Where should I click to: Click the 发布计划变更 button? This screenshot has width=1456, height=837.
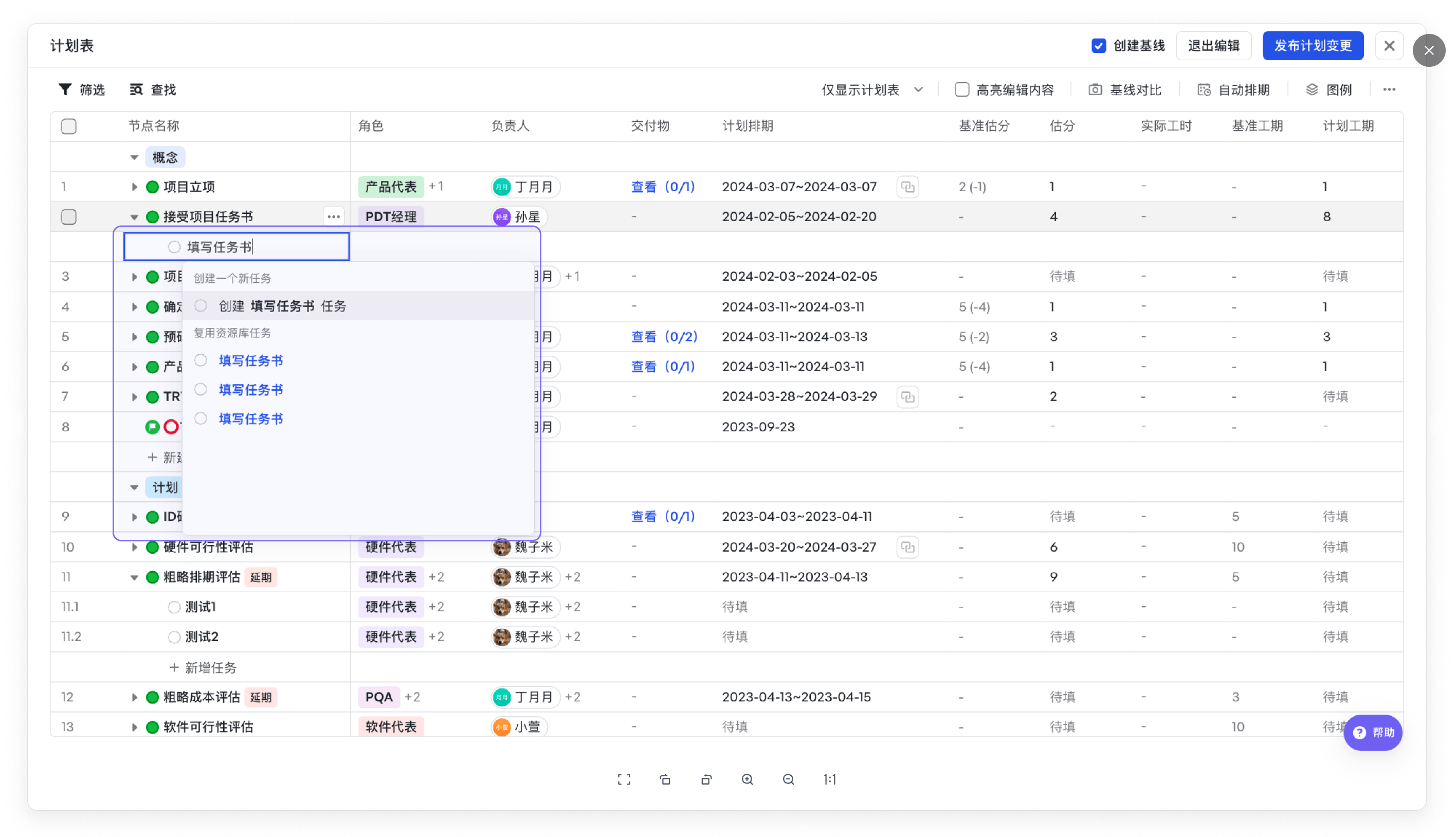(1313, 45)
